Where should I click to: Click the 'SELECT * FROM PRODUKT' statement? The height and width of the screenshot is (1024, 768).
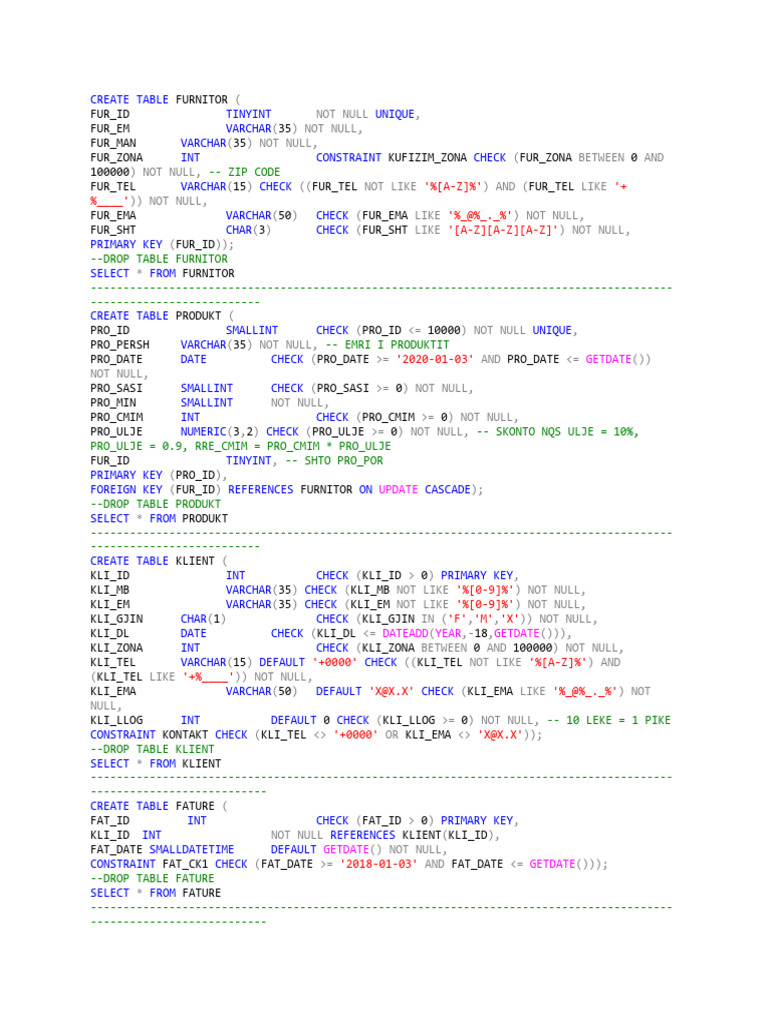click(159, 518)
